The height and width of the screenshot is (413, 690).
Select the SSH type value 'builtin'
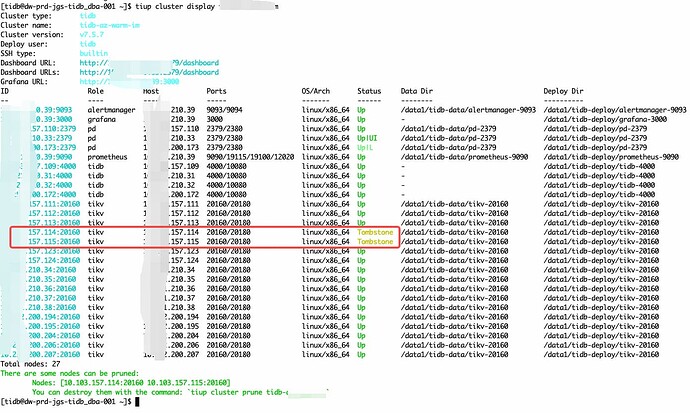tap(94, 53)
